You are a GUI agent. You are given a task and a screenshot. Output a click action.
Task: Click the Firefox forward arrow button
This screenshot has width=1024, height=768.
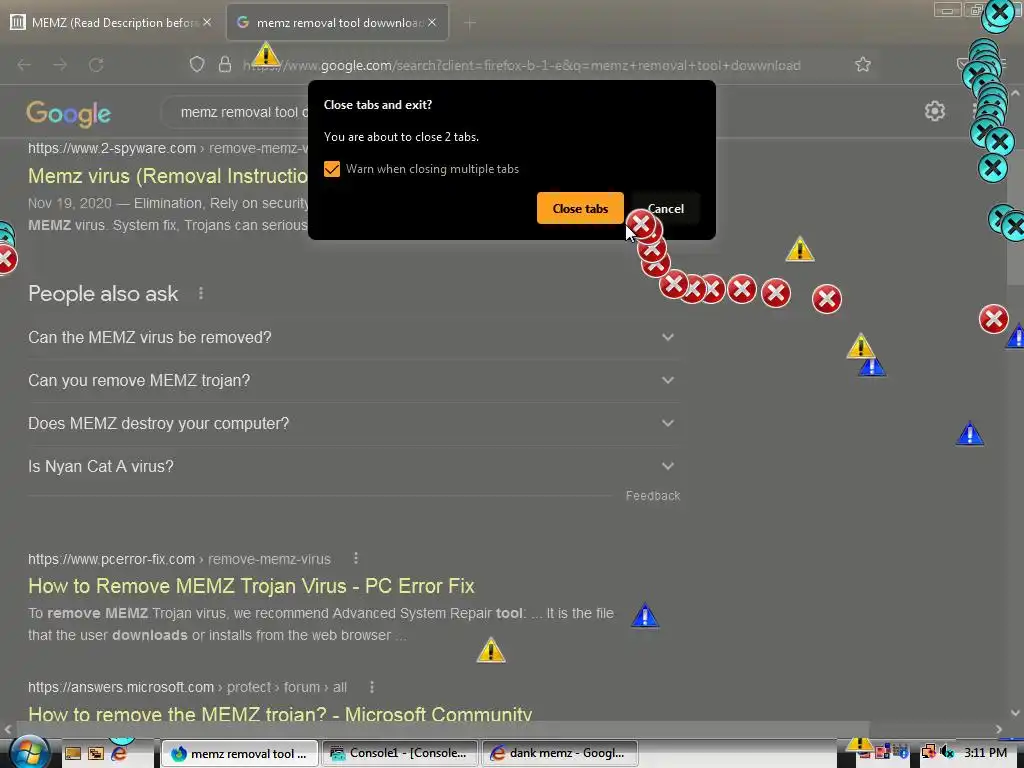[60, 65]
